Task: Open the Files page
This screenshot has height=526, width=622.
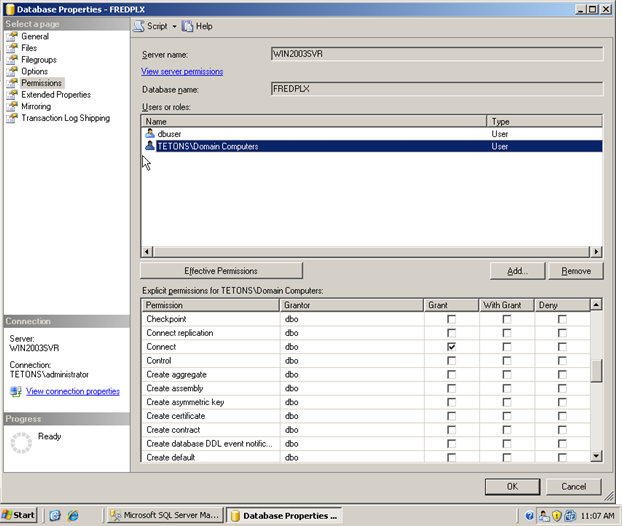Action: click(29, 48)
